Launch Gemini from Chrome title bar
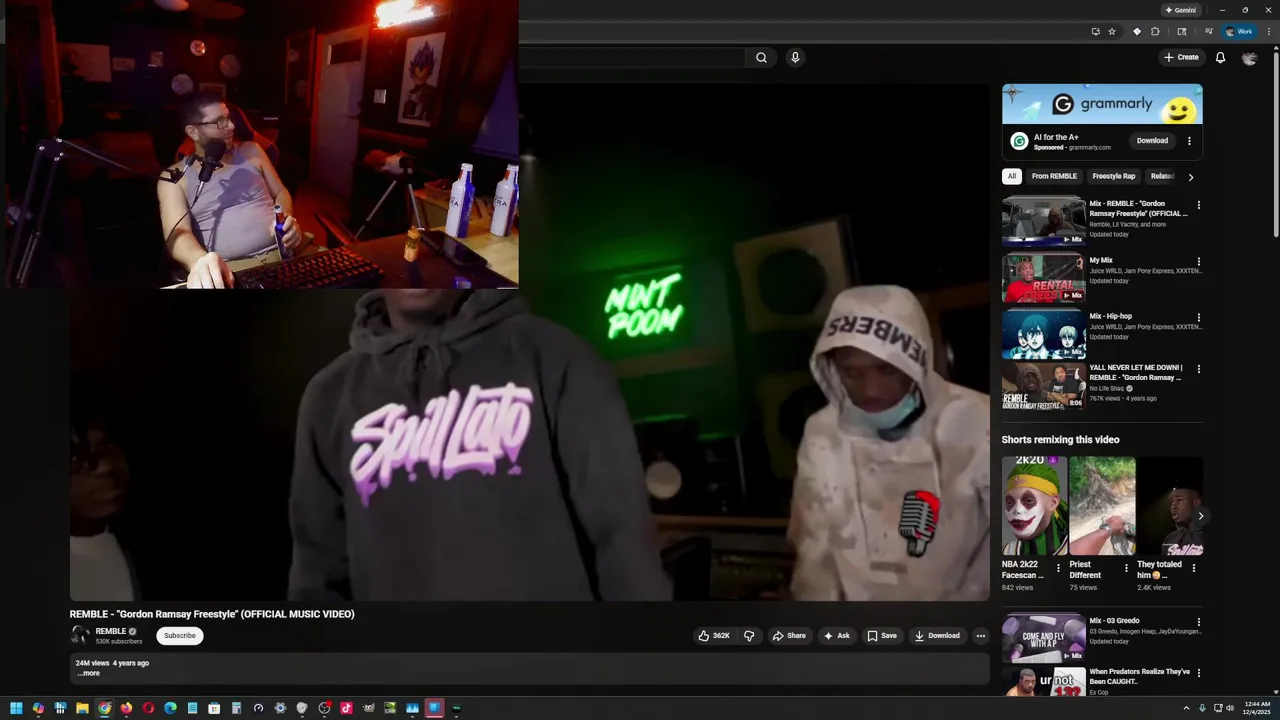1280x720 pixels. pos(1180,10)
